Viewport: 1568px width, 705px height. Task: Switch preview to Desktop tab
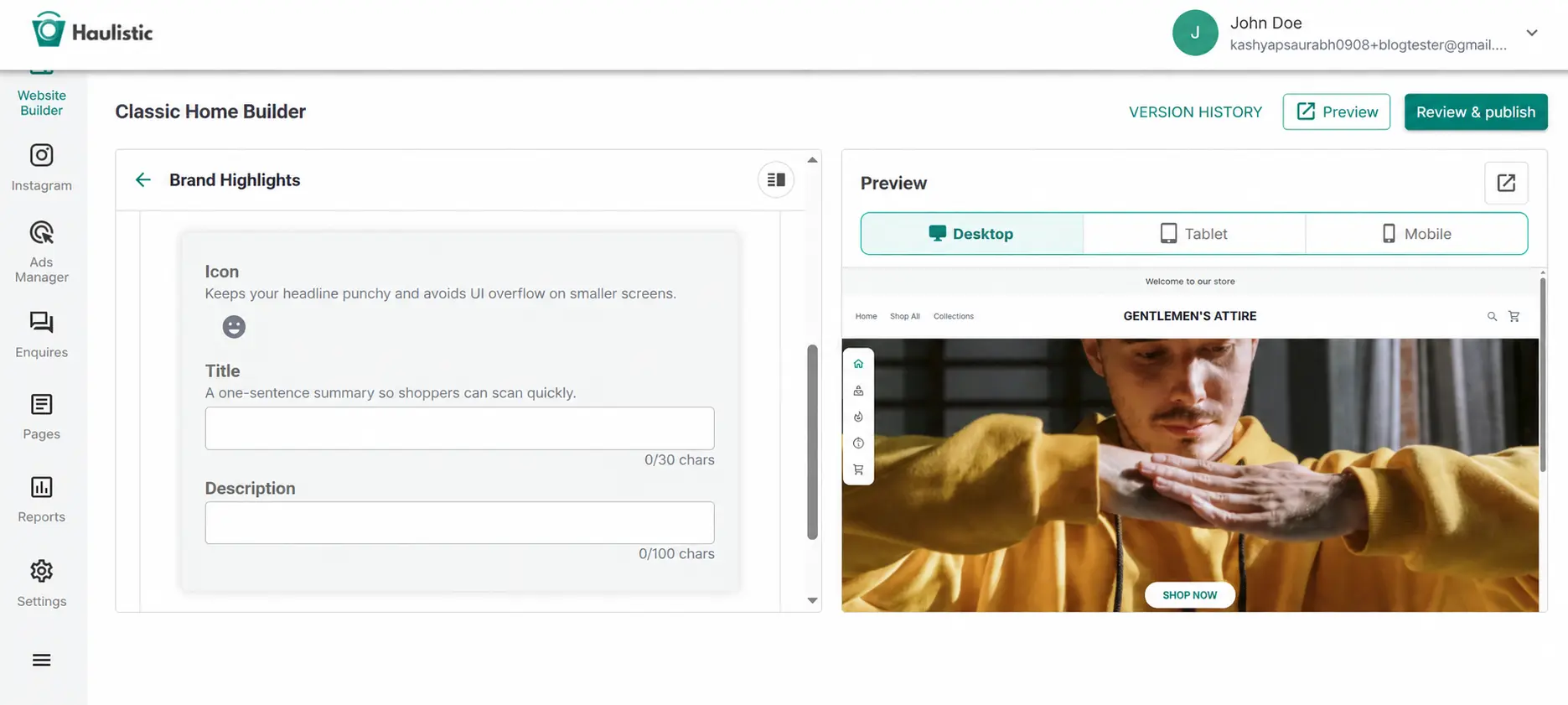(972, 234)
